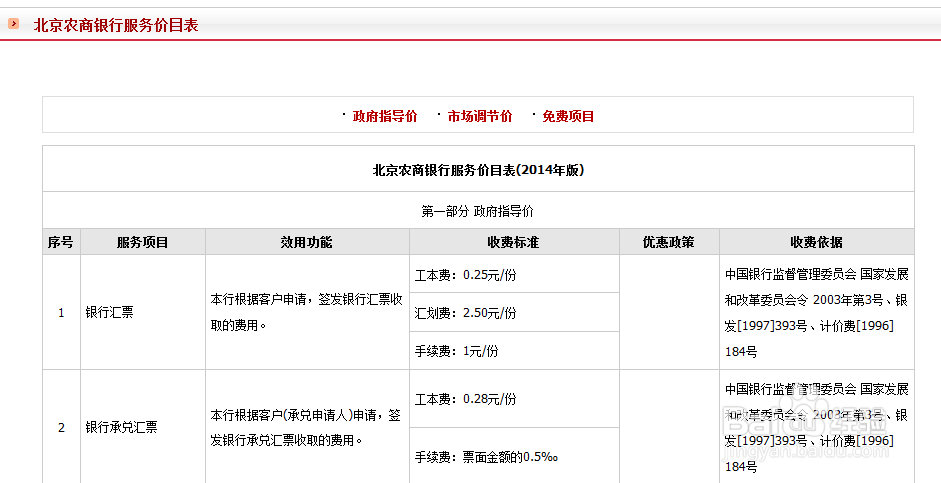Click the 签发银行汇票 description cell
941x483 pixels.
[307, 313]
